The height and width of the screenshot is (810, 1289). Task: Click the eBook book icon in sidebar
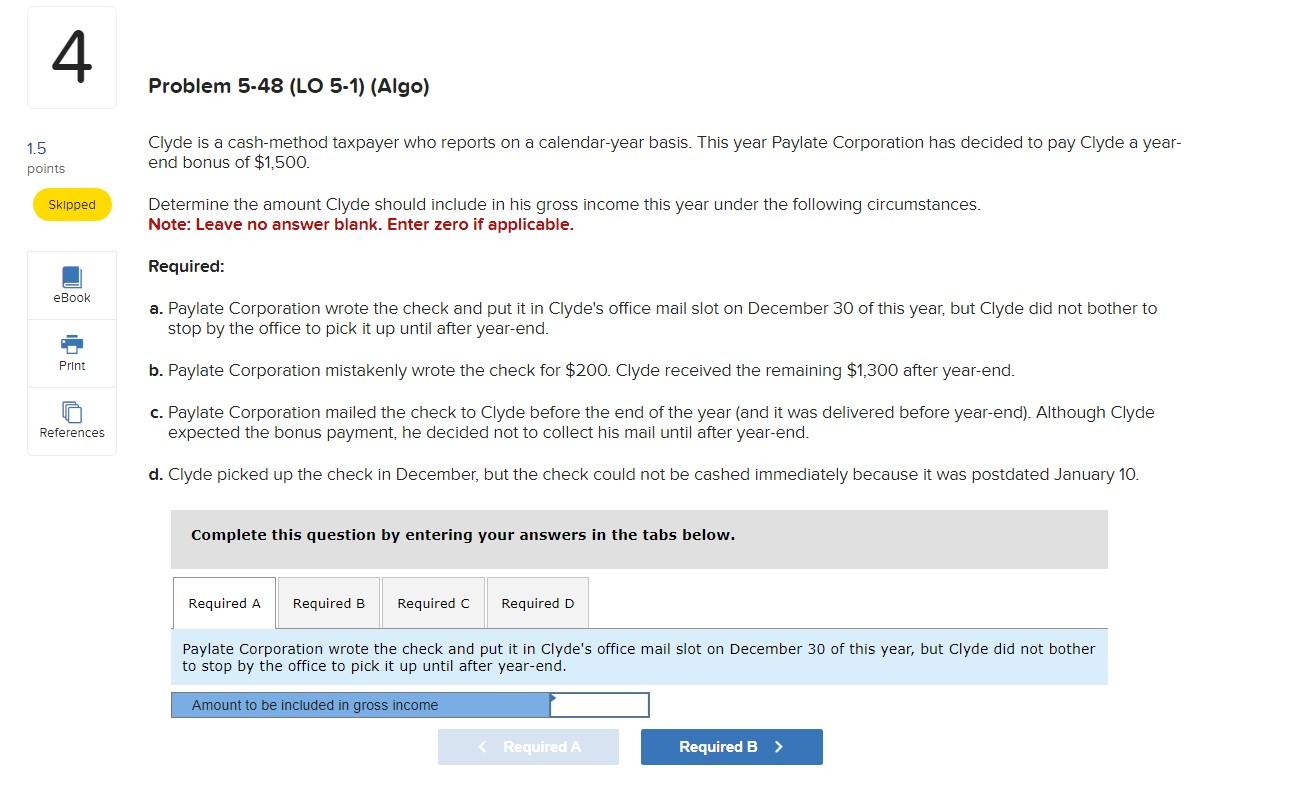(71, 277)
